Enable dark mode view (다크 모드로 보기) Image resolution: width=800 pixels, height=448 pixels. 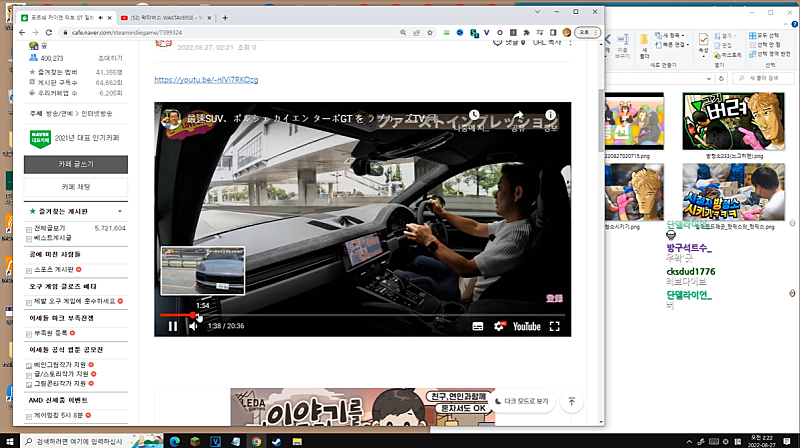(522, 401)
